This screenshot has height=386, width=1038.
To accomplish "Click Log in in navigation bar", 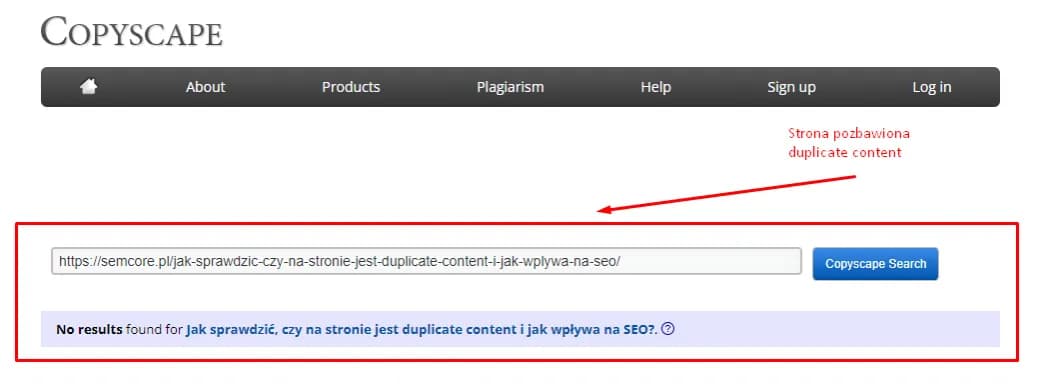I will click(931, 87).
